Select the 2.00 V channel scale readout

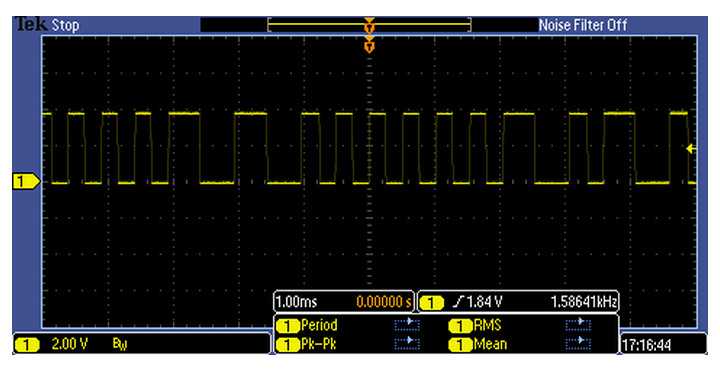(69, 344)
